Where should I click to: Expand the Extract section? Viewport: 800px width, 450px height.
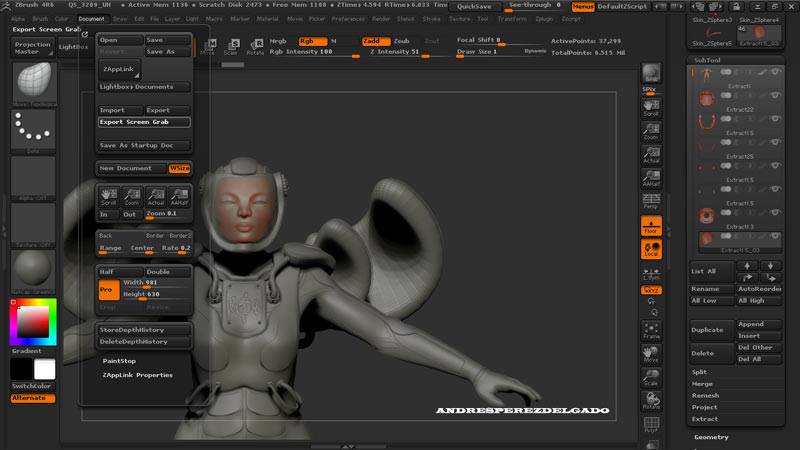point(705,419)
